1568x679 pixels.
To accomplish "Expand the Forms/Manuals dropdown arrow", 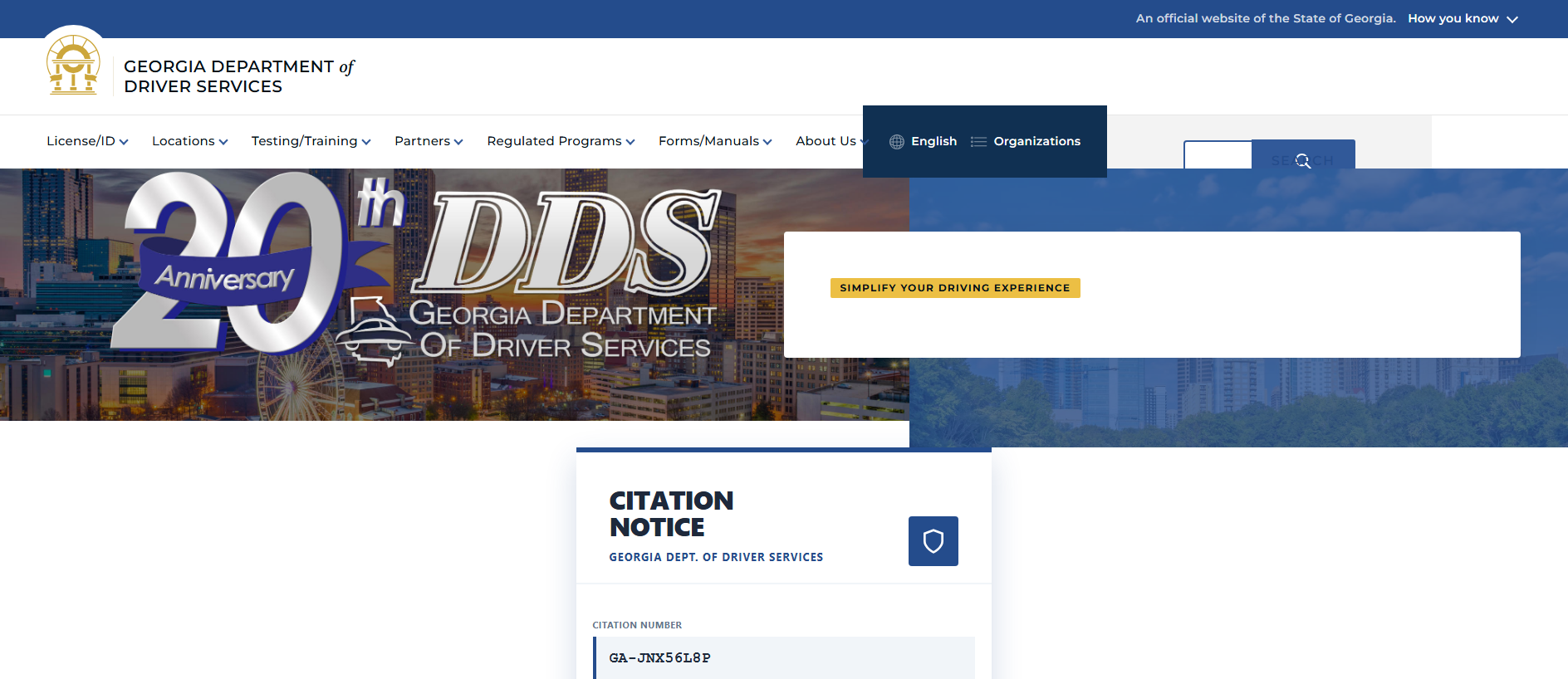I will point(767,142).
